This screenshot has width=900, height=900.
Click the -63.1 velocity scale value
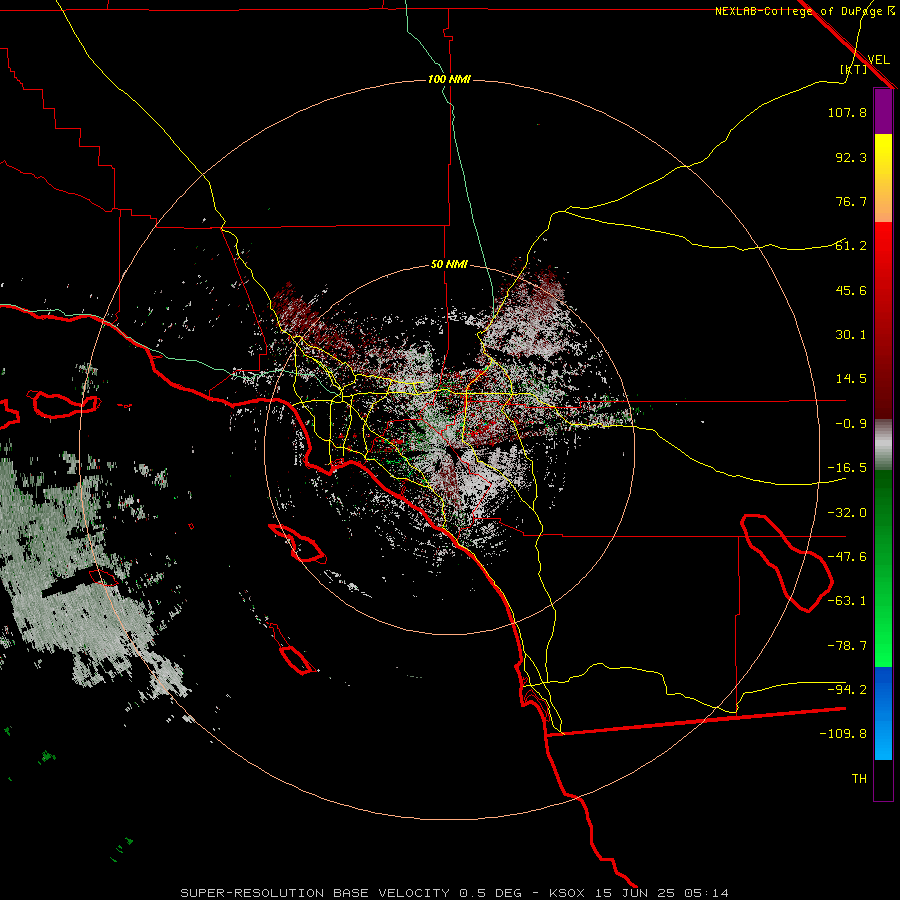(x=847, y=601)
